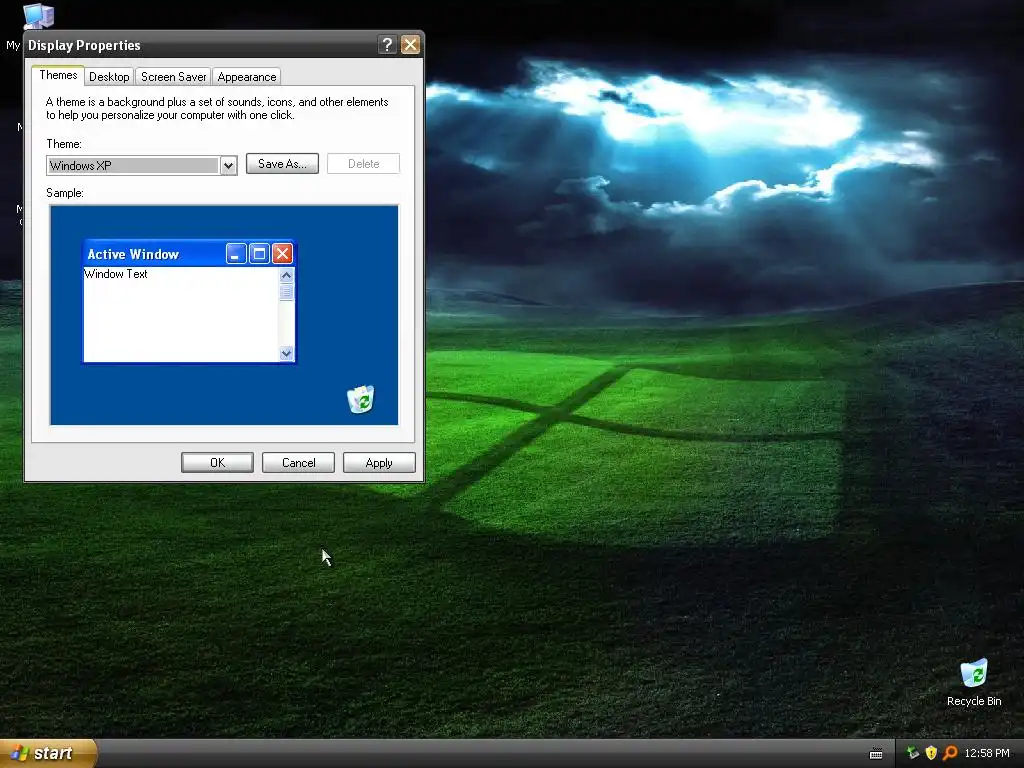Open the Screen Saver tab
1024x768 pixels.
coord(174,77)
